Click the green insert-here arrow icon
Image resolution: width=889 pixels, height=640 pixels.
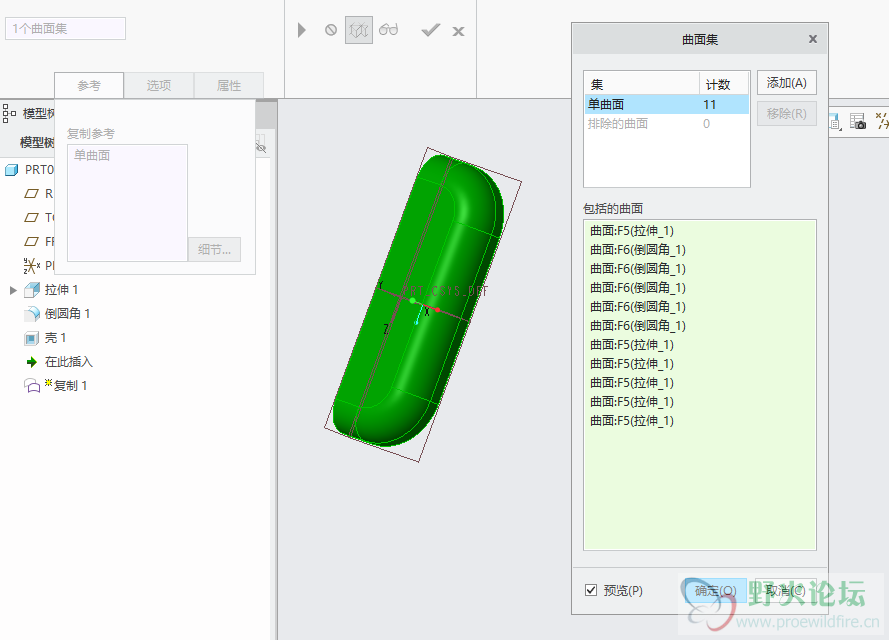point(32,362)
